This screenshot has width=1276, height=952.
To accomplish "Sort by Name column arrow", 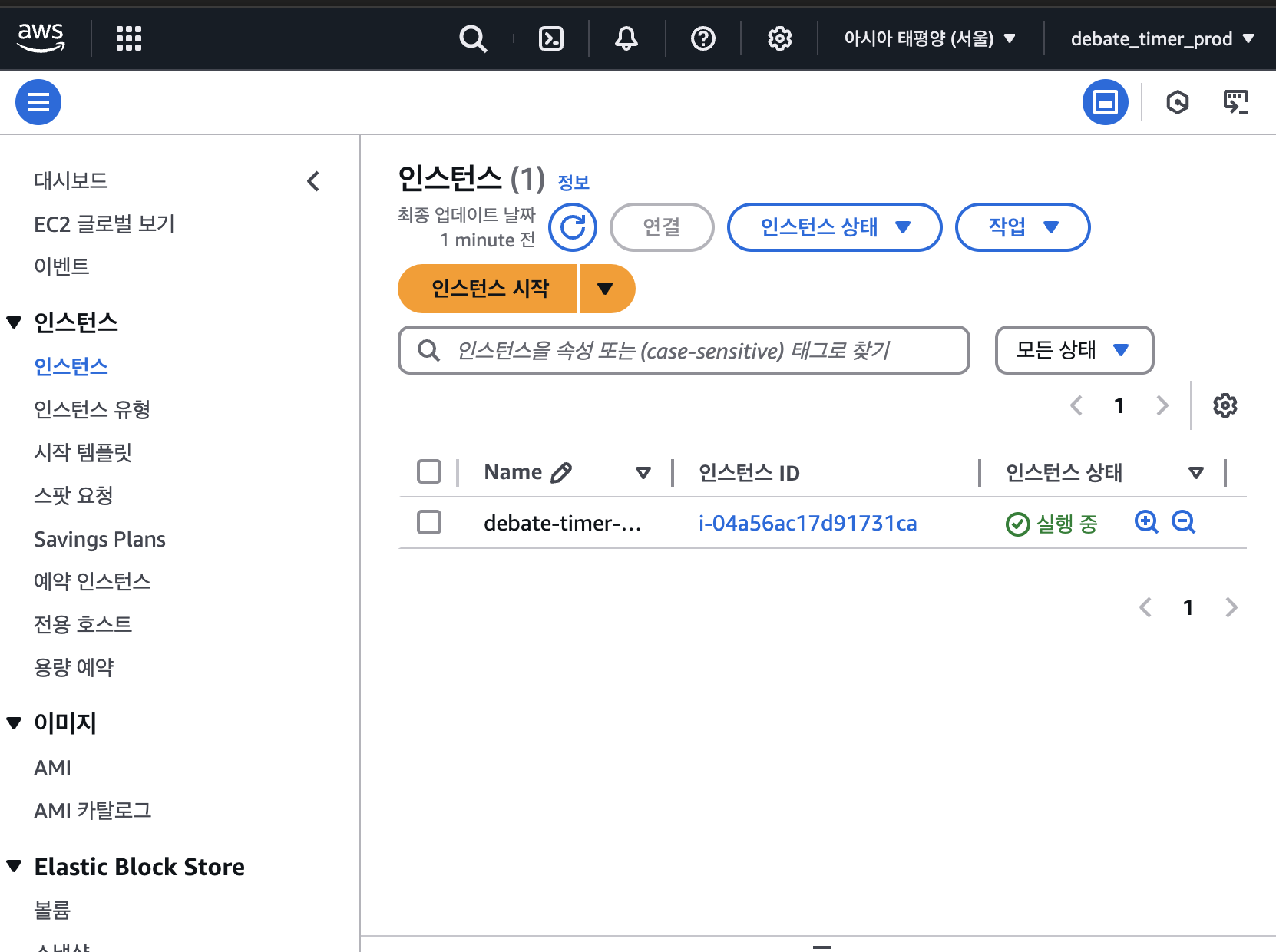I will click(x=643, y=473).
